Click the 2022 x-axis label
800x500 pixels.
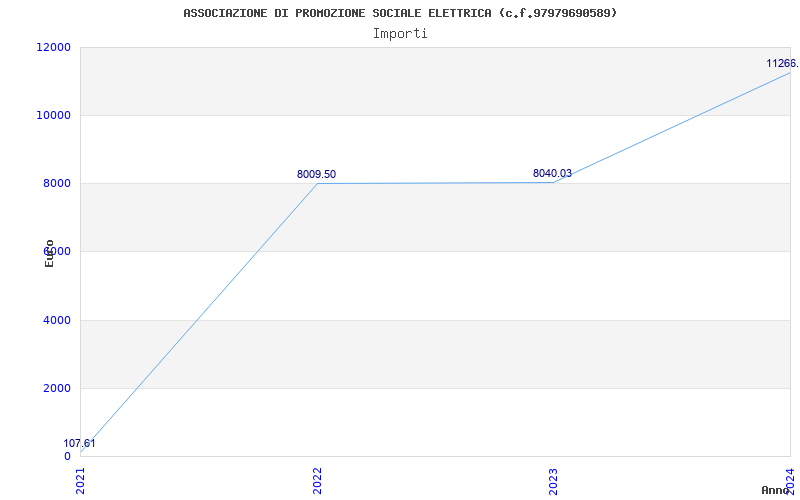[317, 481]
